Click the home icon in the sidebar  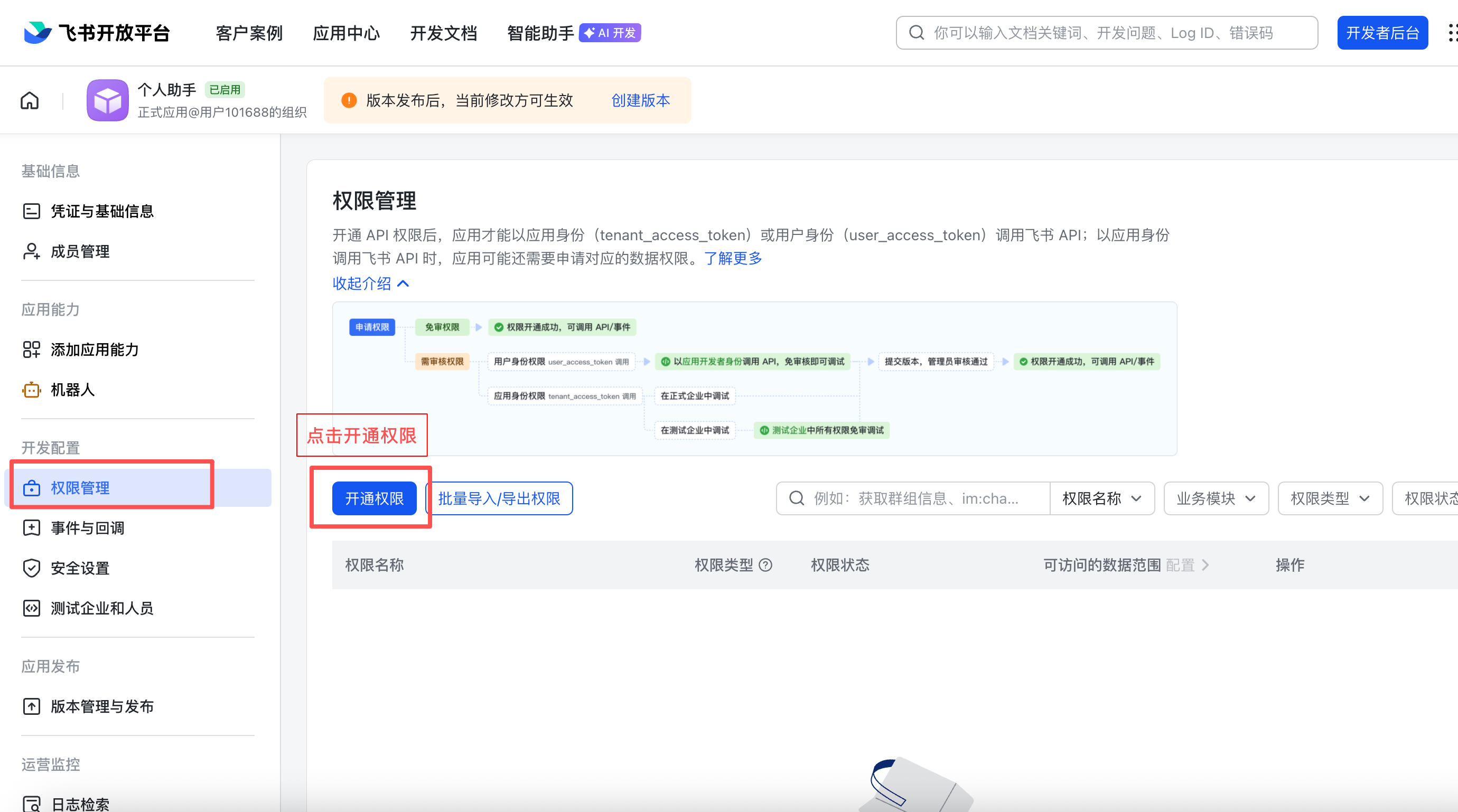coord(29,100)
